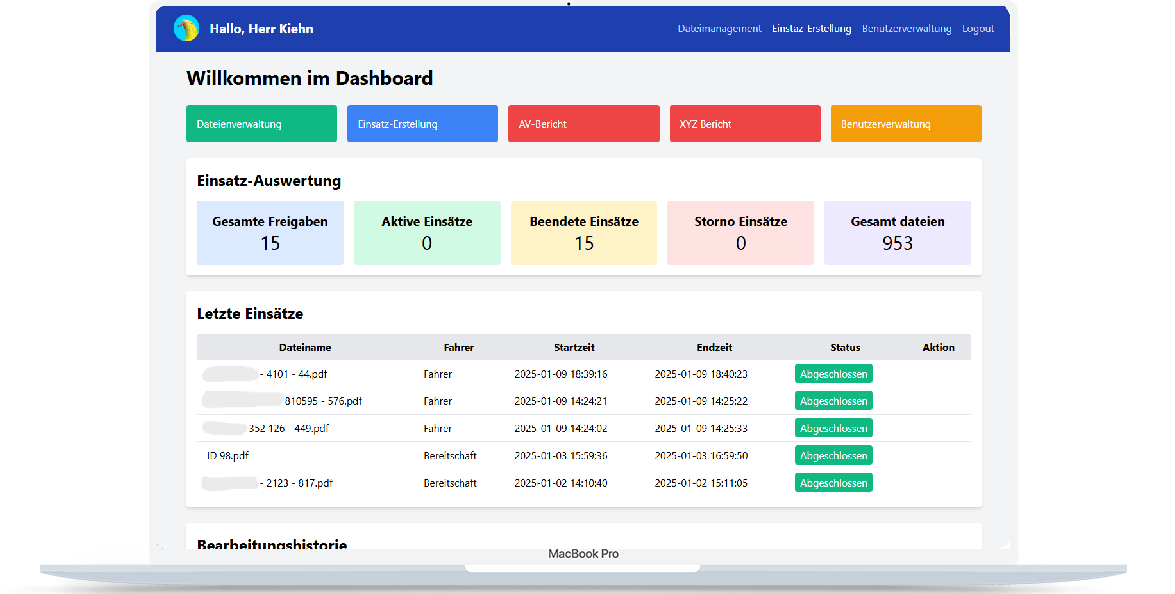Click the Letzte Einsätze heading

pyautogui.click(x=250, y=314)
